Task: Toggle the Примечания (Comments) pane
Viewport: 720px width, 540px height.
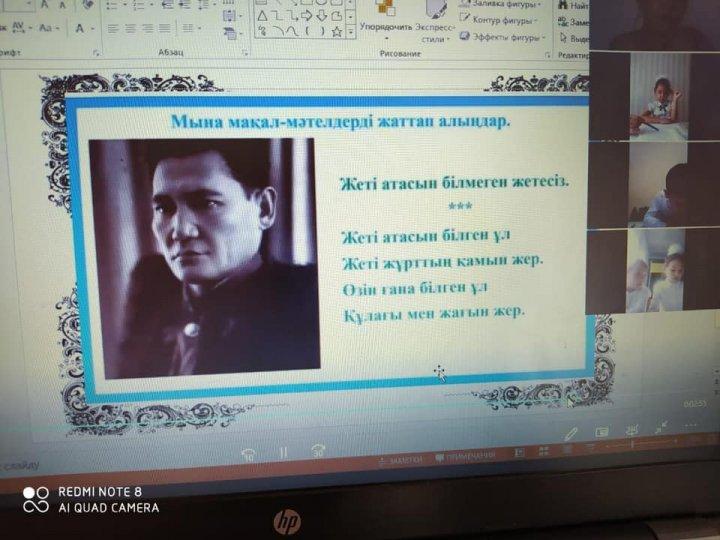Action: tap(466, 457)
